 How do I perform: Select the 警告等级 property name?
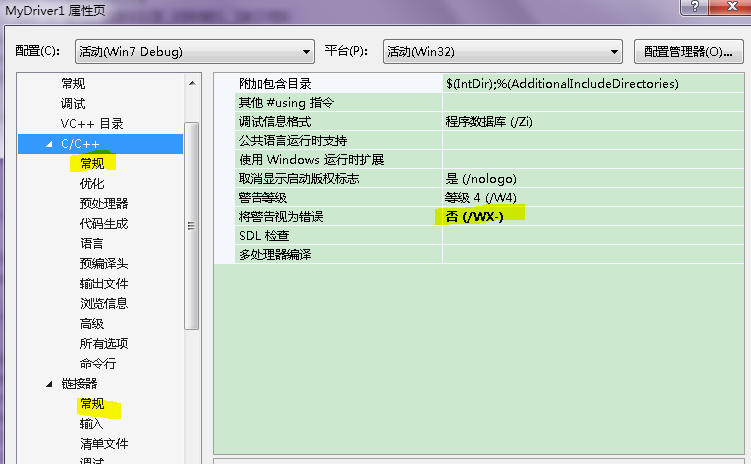263,197
